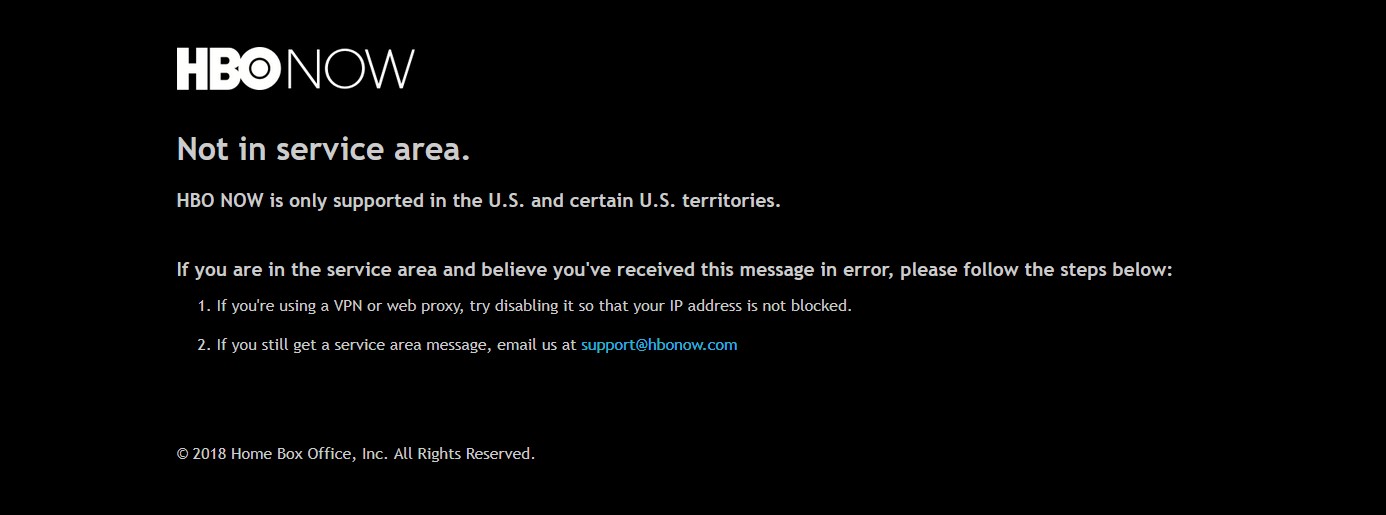Click the 'If you are in the service area' line
1386x515 pixels.
click(x=674, y=270)
